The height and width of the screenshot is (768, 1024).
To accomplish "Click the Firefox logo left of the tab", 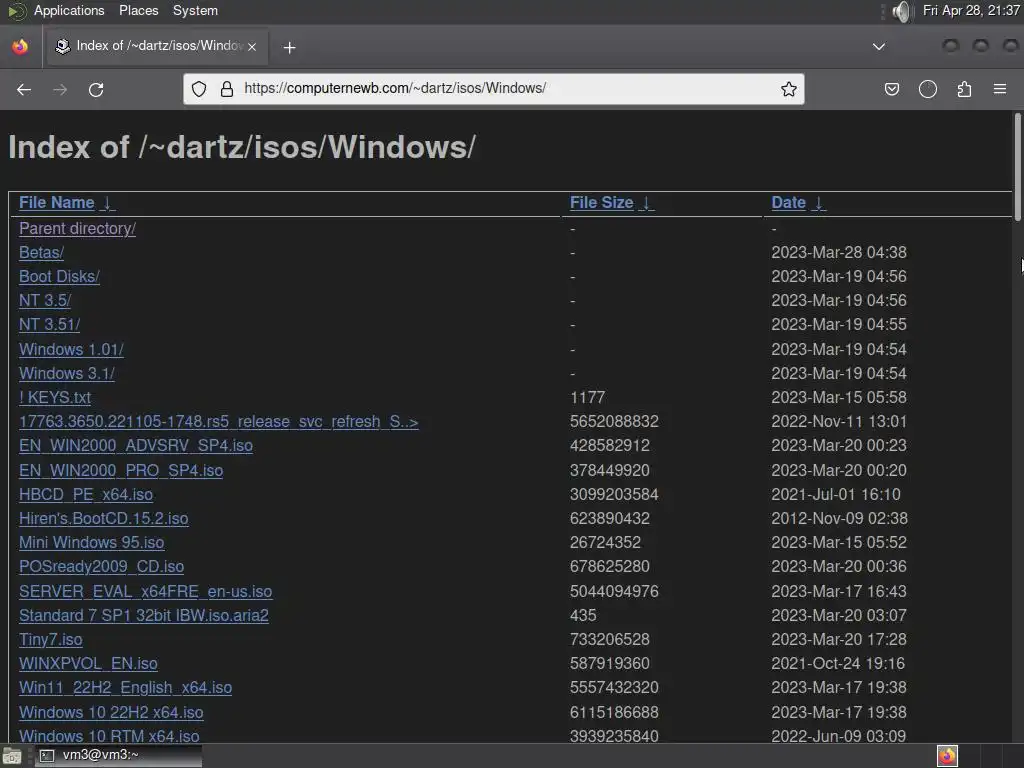I will pos(20,46).
